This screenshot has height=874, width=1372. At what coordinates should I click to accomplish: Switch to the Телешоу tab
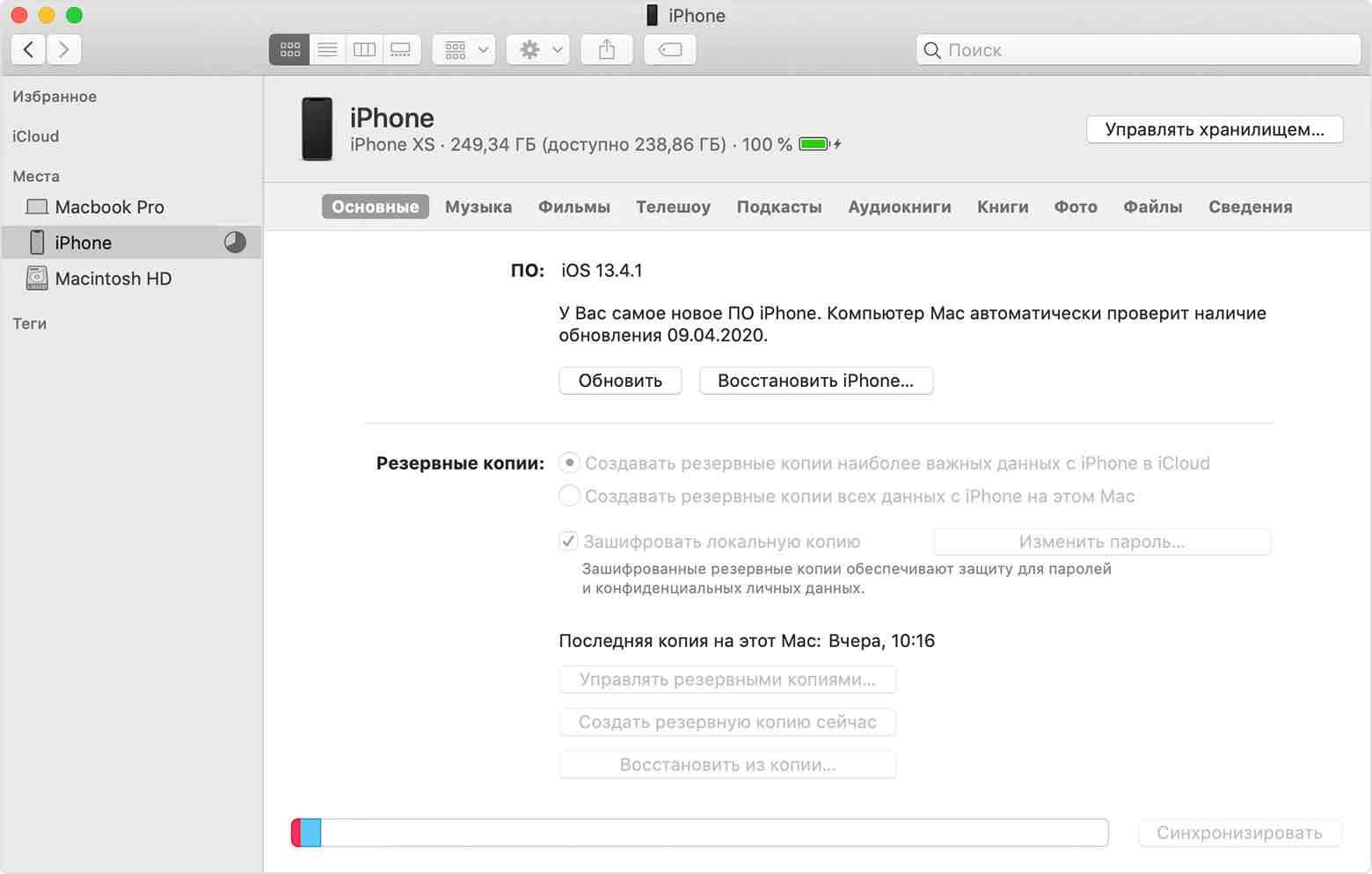(674, 207)
